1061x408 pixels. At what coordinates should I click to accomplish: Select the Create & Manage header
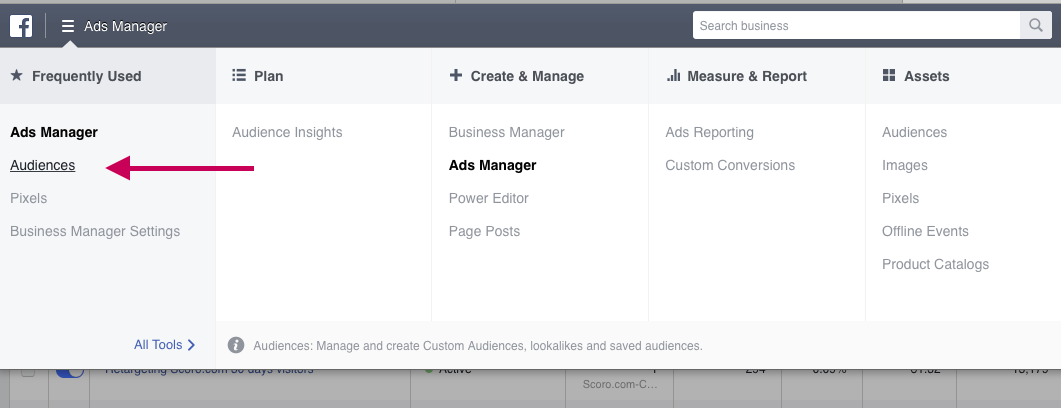click(540, 76)
